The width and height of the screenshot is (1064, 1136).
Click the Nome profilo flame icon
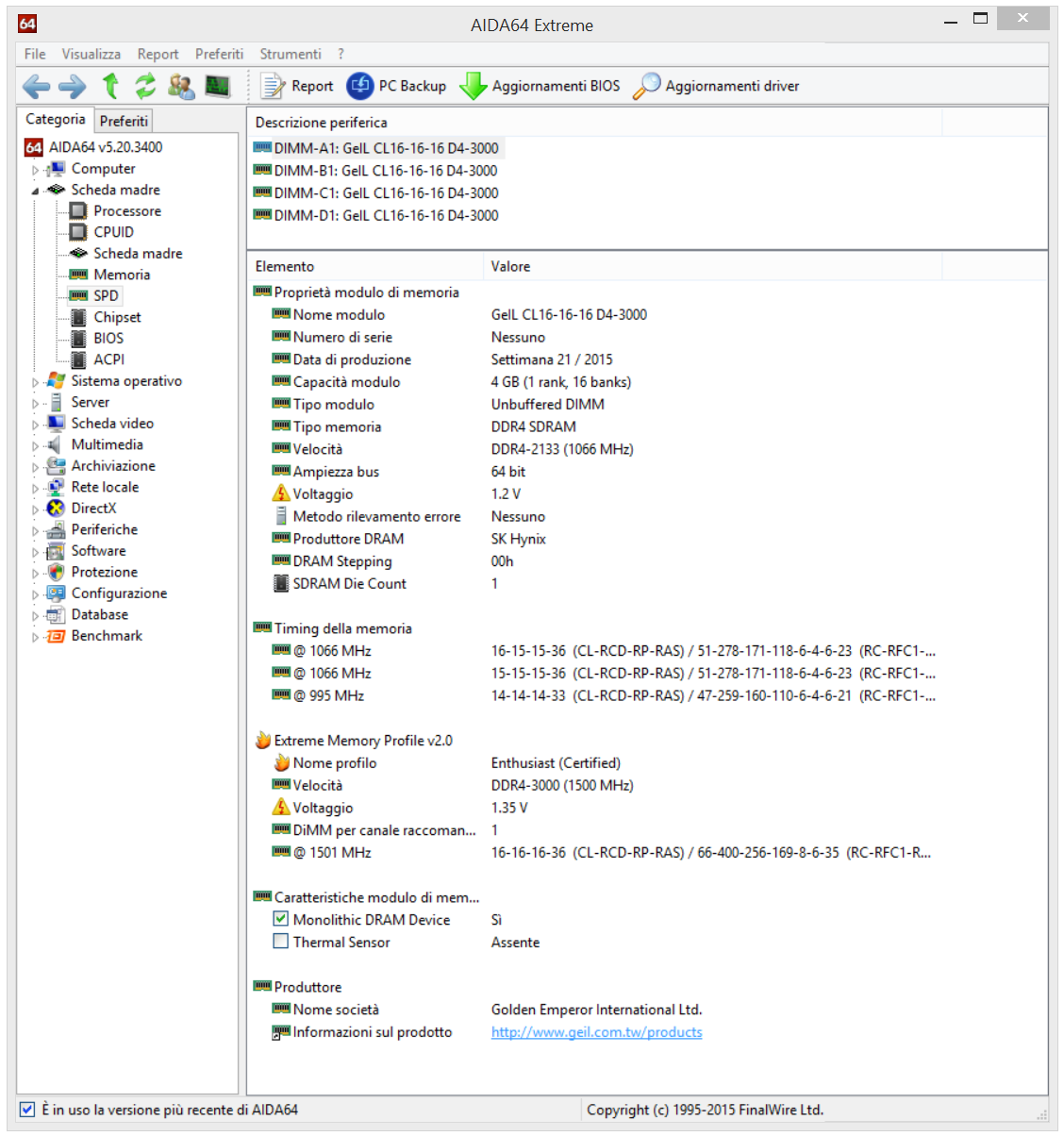(281, 763)
